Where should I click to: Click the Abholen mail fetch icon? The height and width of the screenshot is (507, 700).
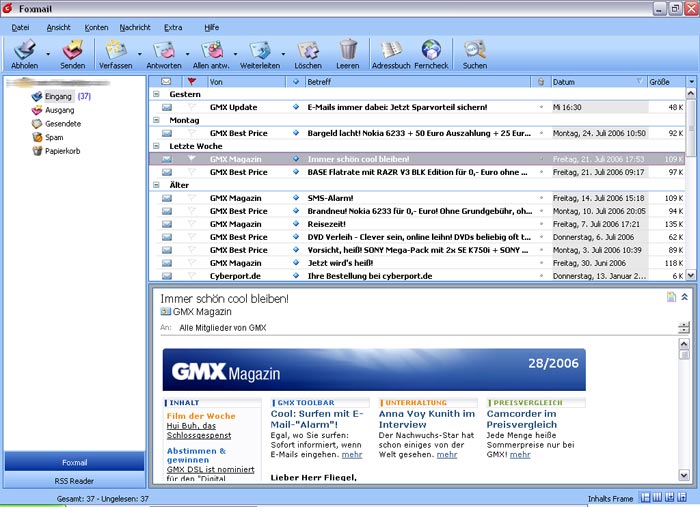24,50
